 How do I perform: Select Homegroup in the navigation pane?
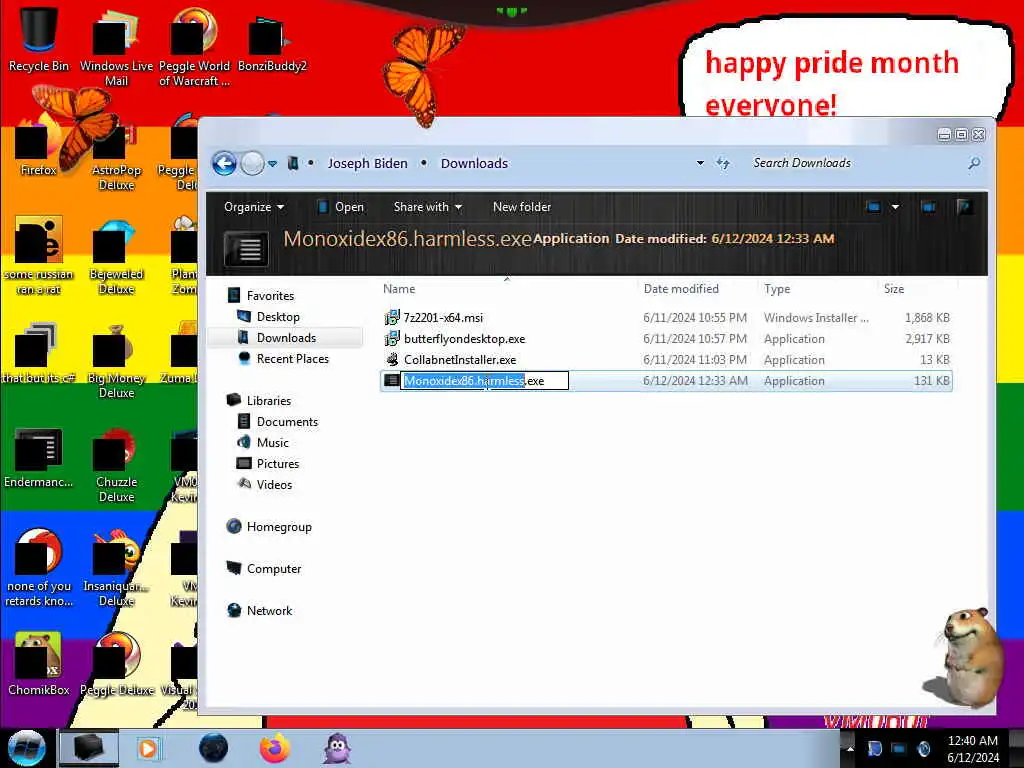269,527
